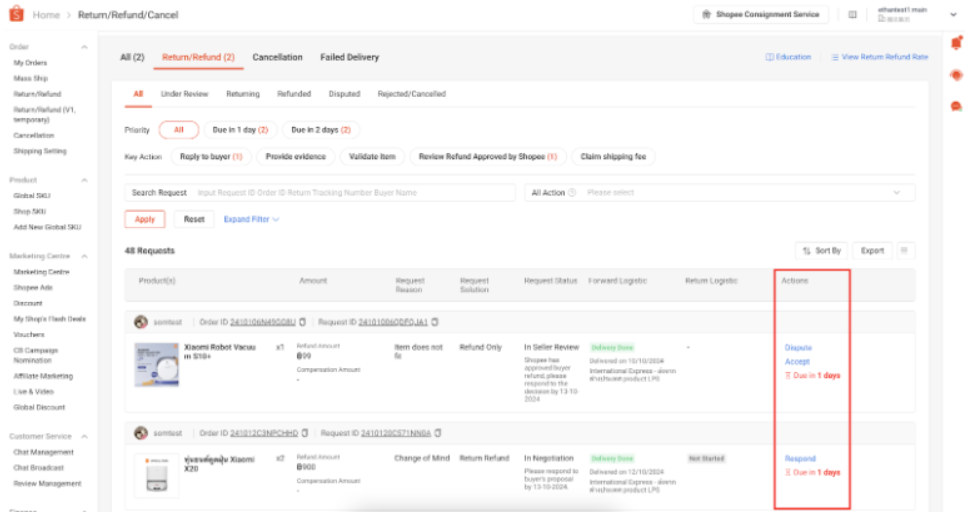Open the Education guide link
974x522 pixels.
[x=789, y=57]
